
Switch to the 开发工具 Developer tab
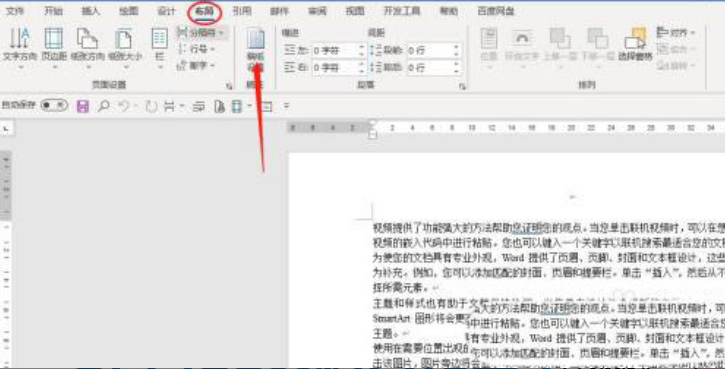pos(401,11)
